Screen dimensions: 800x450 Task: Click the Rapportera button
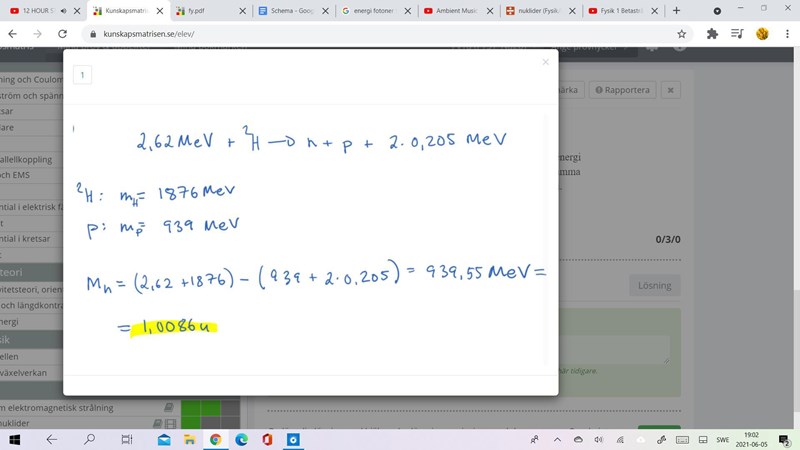coord(624,90)
